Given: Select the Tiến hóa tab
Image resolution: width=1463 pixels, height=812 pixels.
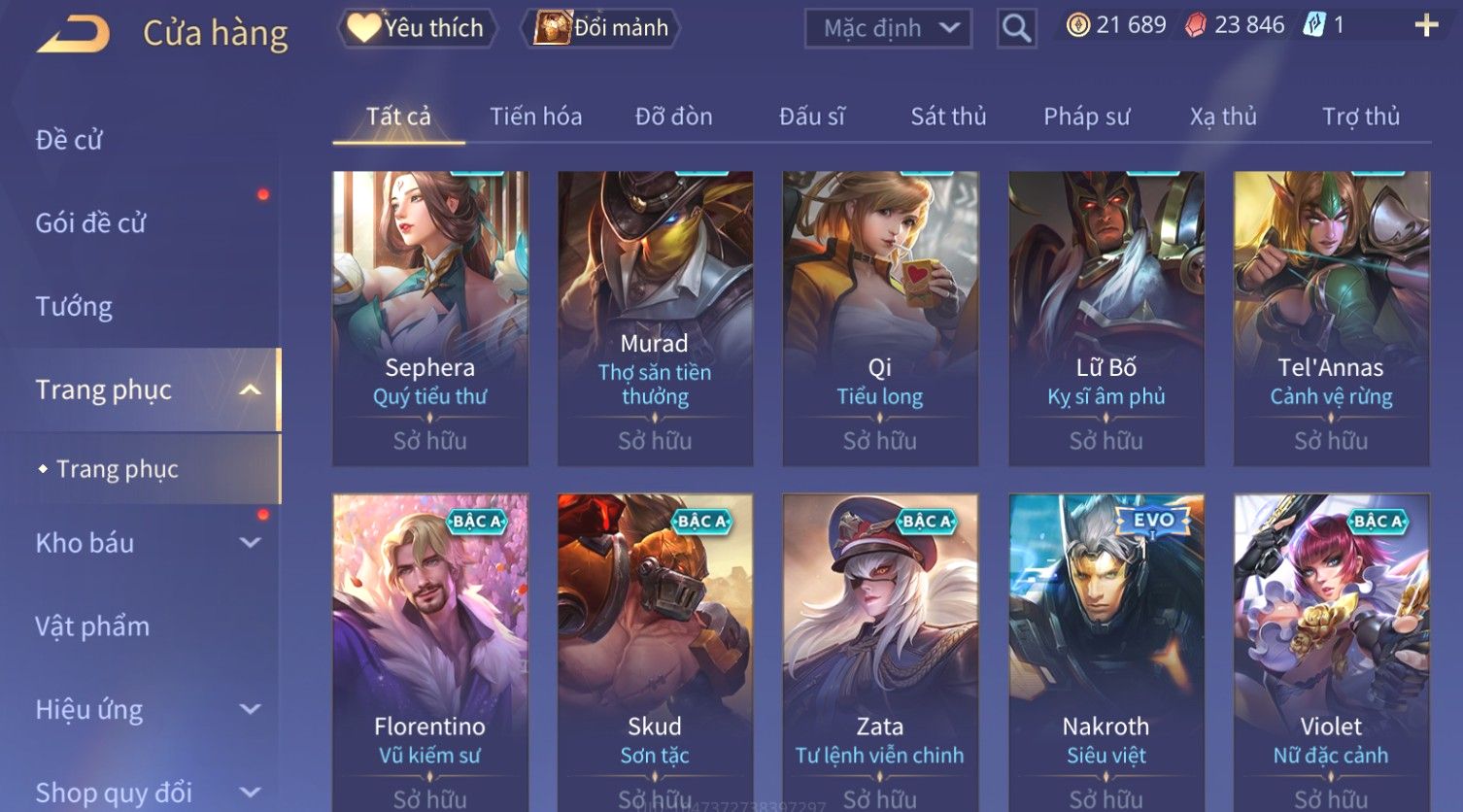Looking at the screenshot, I should 536,117.
